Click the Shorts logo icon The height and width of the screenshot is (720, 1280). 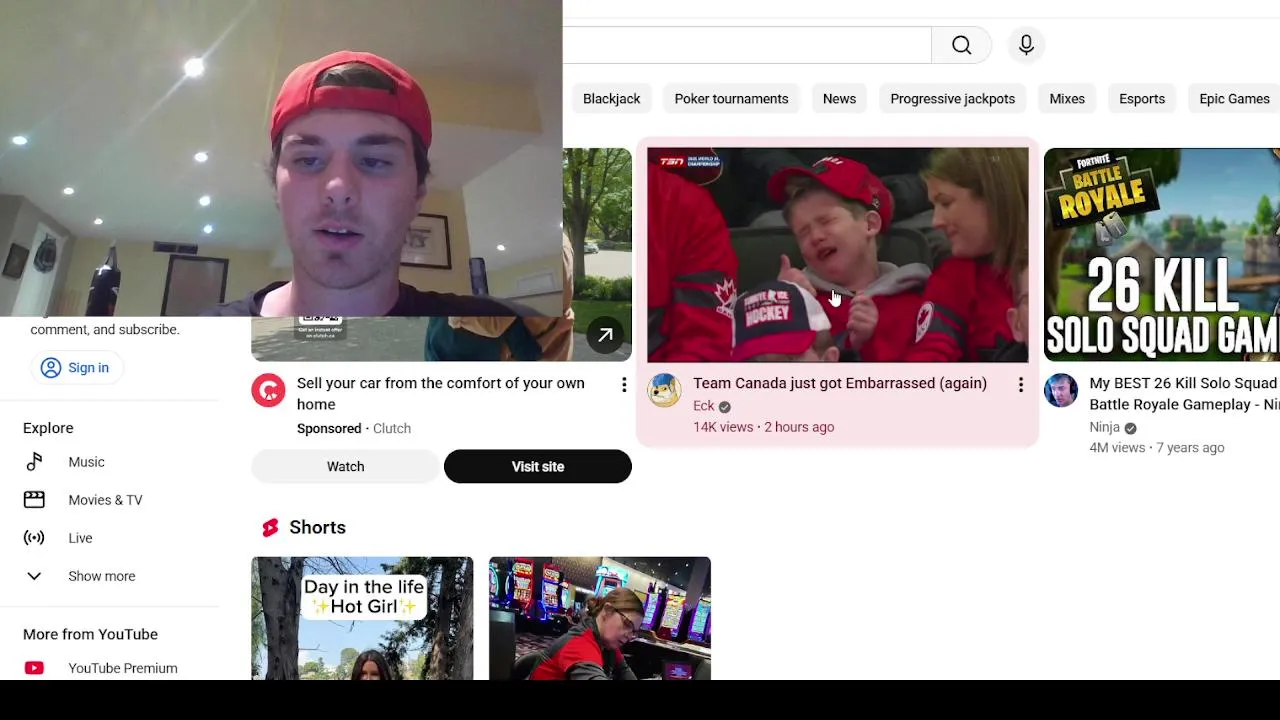(x=270, y=528)
